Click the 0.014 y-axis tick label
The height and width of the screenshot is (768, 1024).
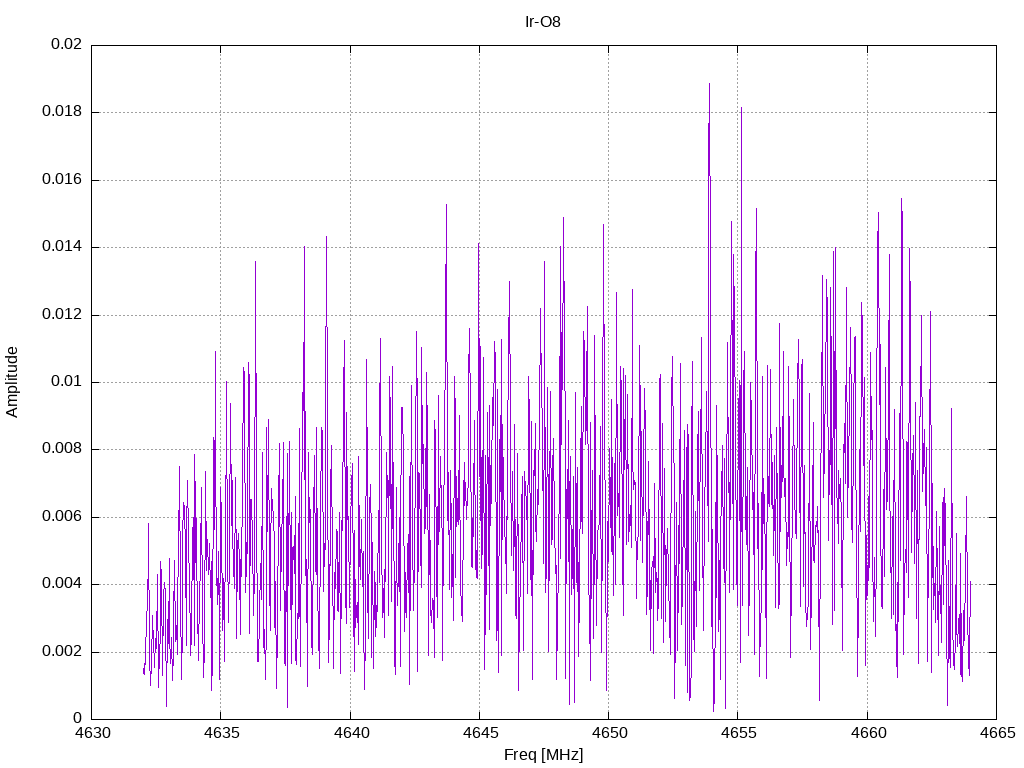click(62, 246)
